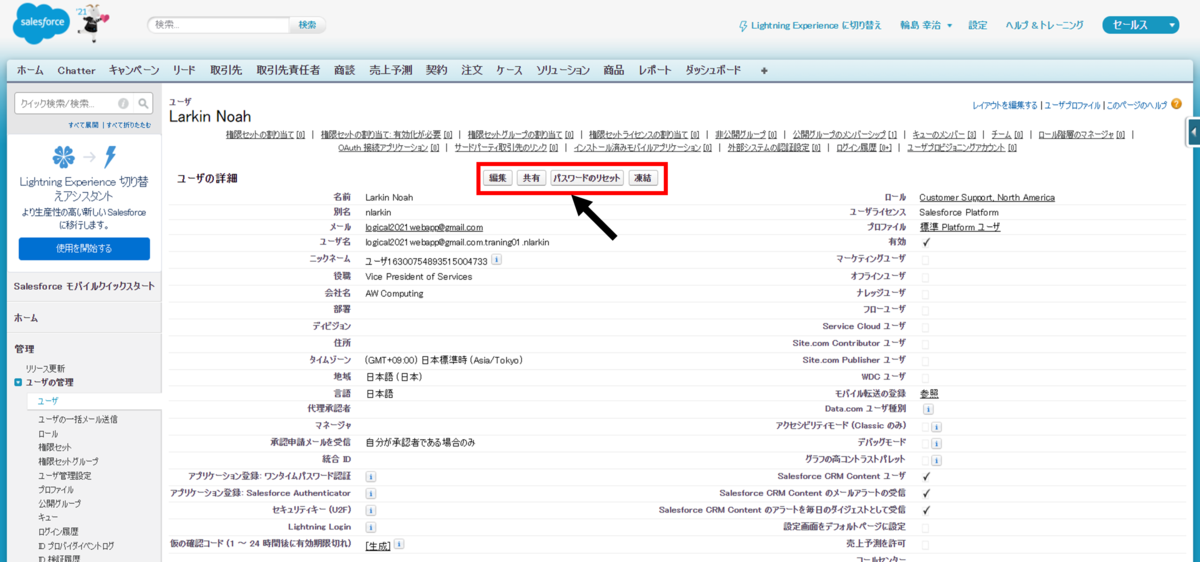This screenshot has height=562, width=1200.
Task: Click the 使用を開始する button
Action: (x=84, y=248)
